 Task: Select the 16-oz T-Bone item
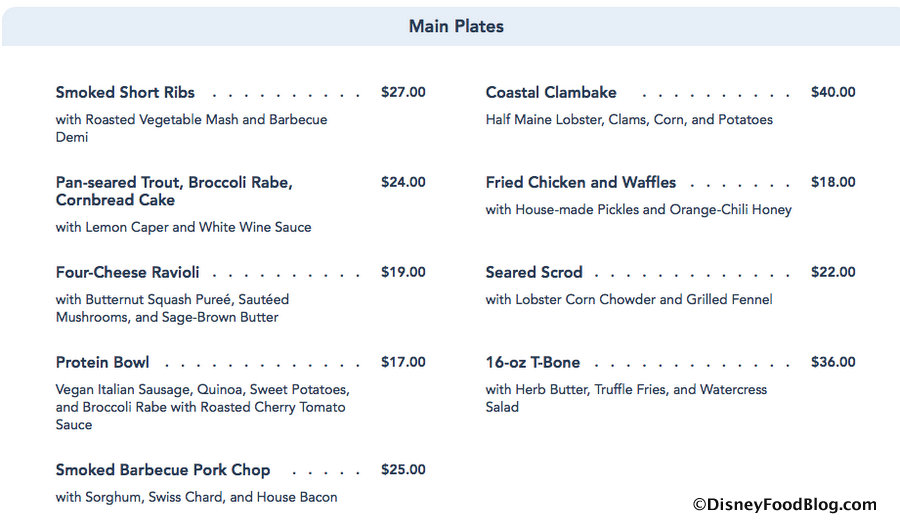tap(533, 362)
